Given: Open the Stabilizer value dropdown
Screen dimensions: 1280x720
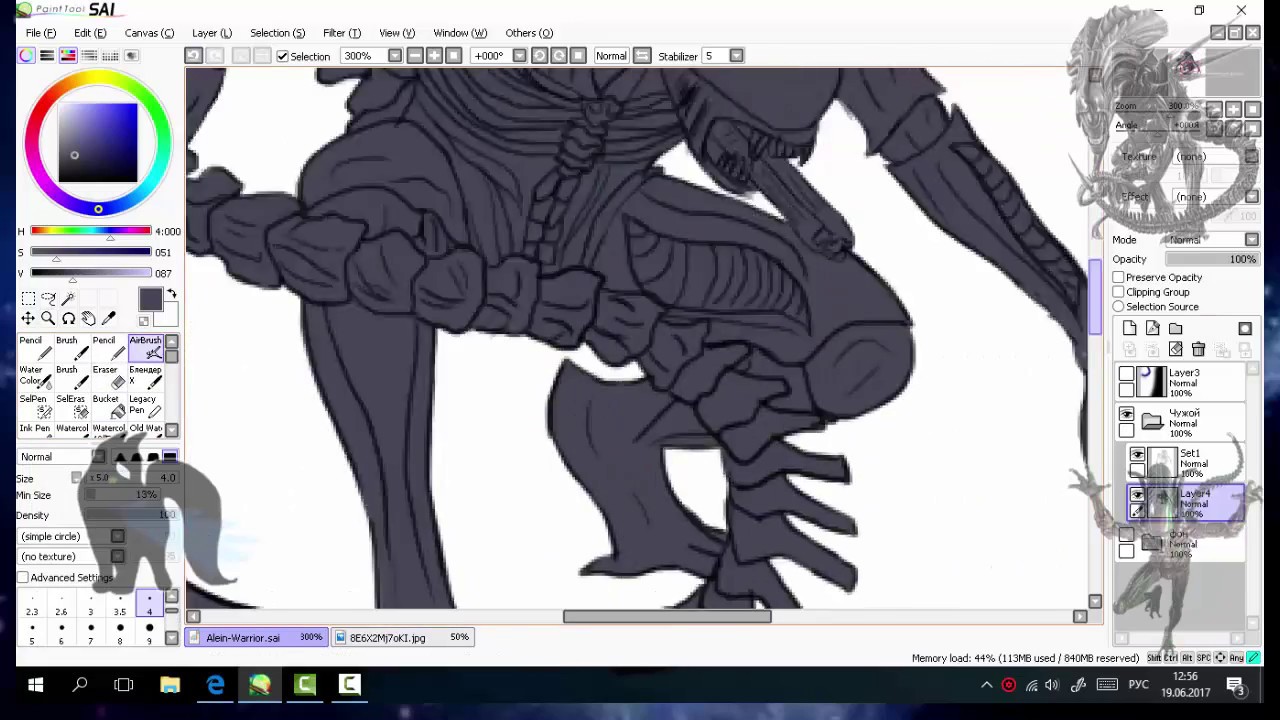Looking at the screenshot, I should click(x=736, y=56).
